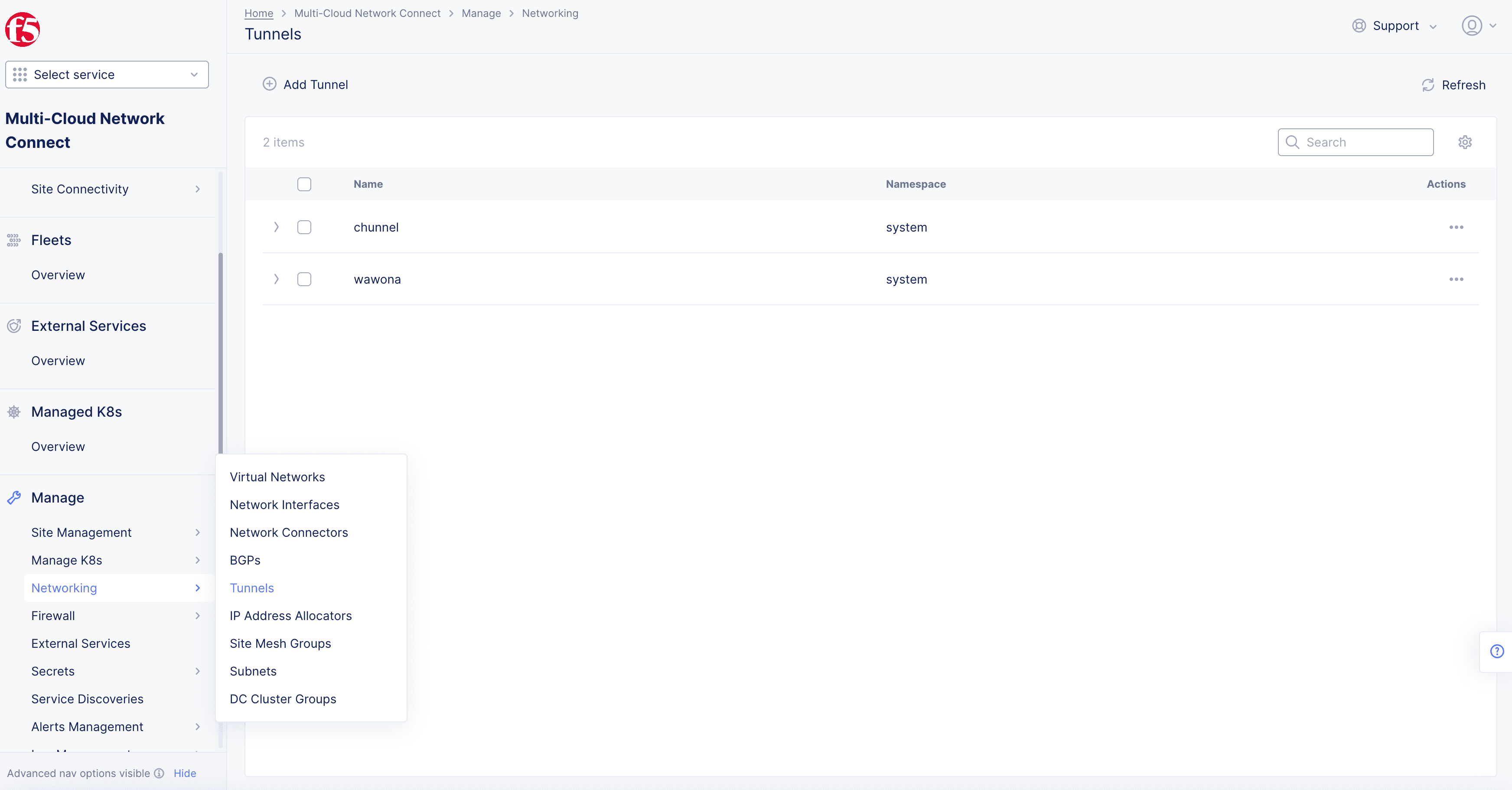
Task: Click the Add Tunnel button
Action: pyautogui.click(x=305, y=85)
